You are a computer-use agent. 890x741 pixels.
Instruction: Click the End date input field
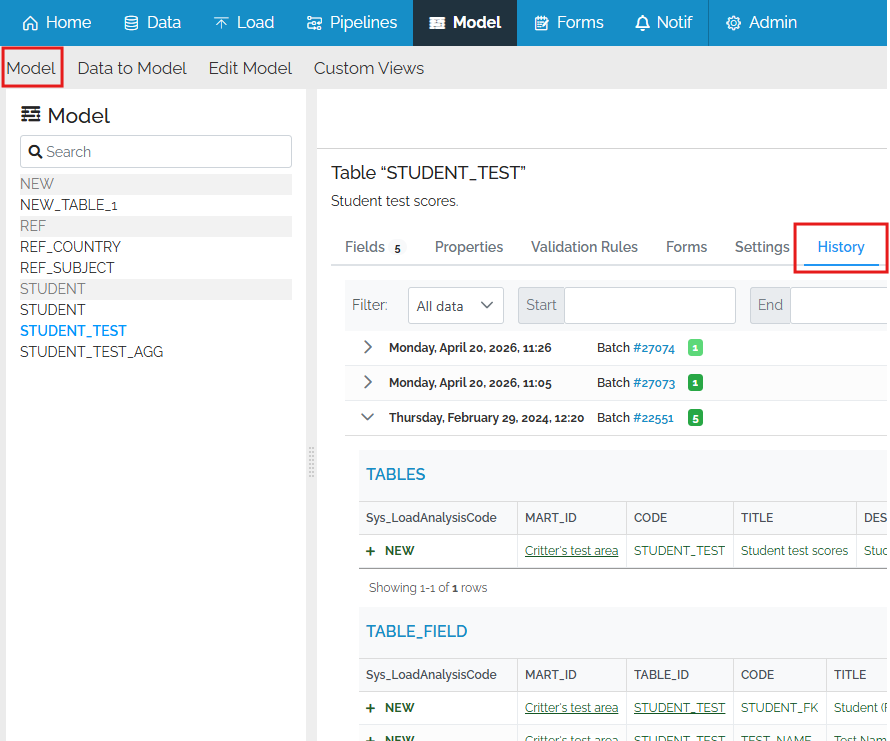click(838, 305)
